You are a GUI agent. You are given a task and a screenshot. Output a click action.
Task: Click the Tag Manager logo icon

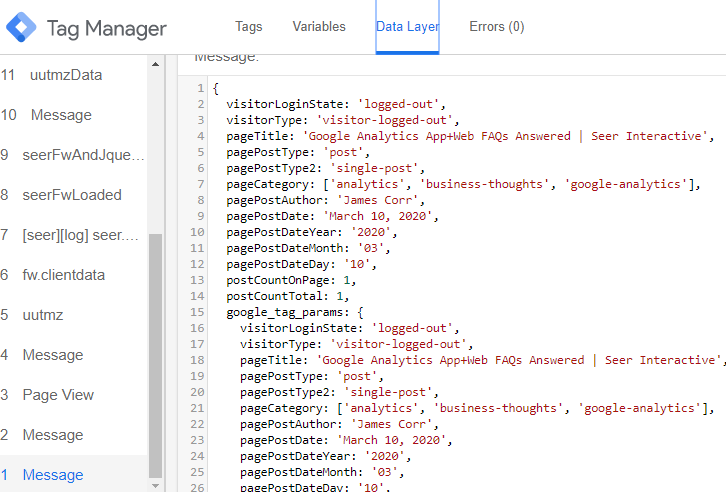click(x=22, y=28)
